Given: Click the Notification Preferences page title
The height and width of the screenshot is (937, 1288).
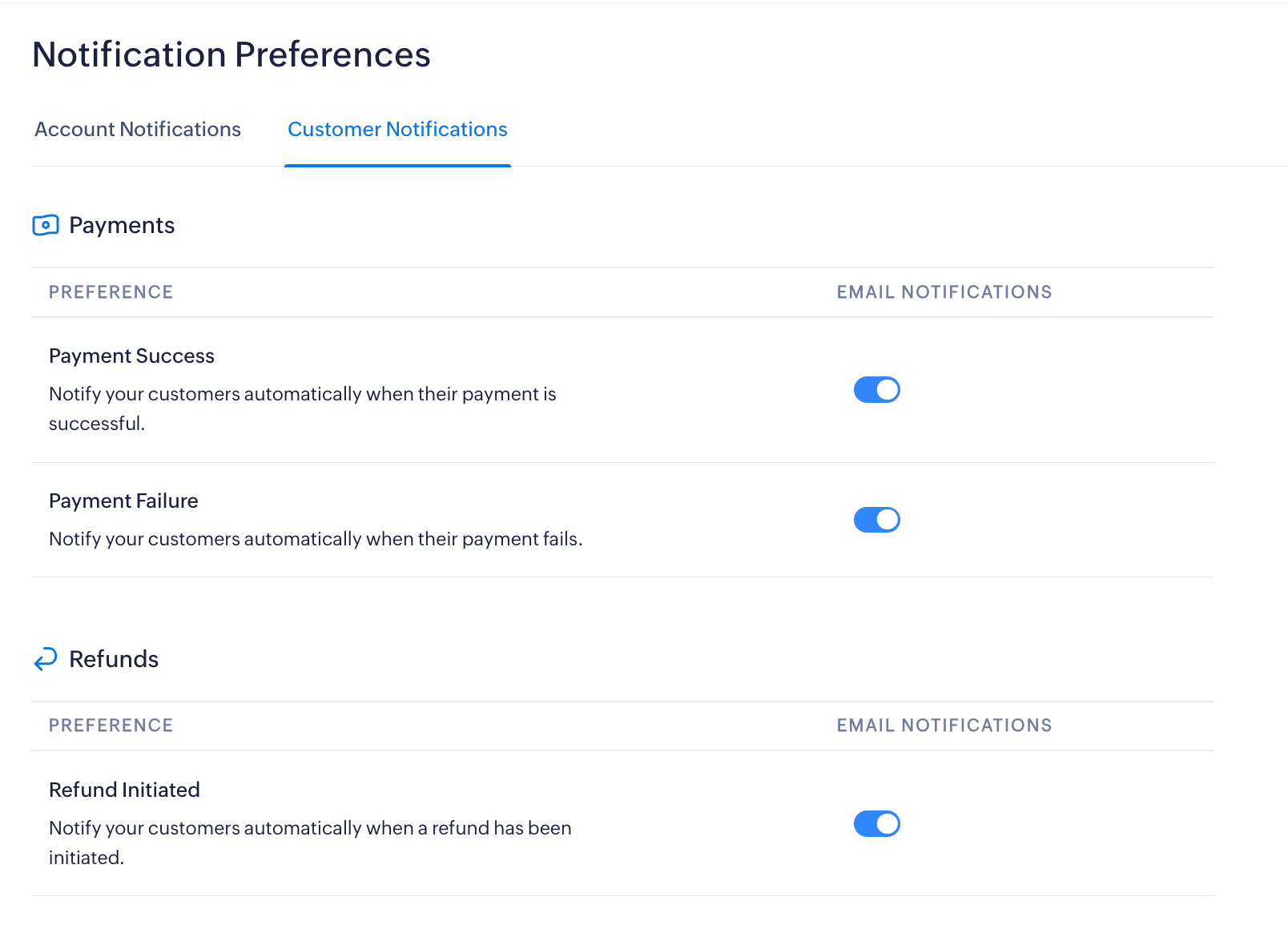Looking at the screenshot, I should tap(231, 55).
